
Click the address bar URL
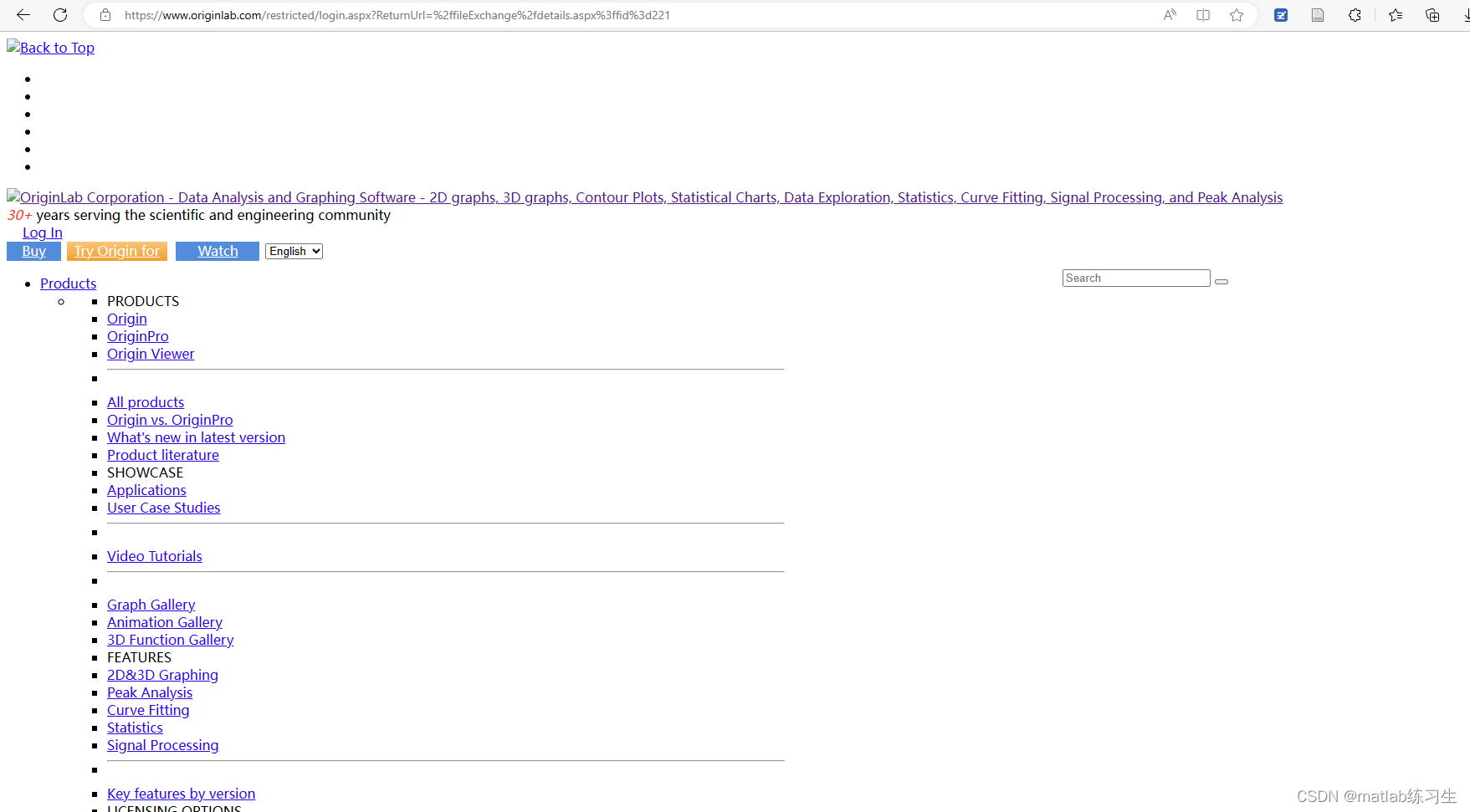tap(397, 15)
